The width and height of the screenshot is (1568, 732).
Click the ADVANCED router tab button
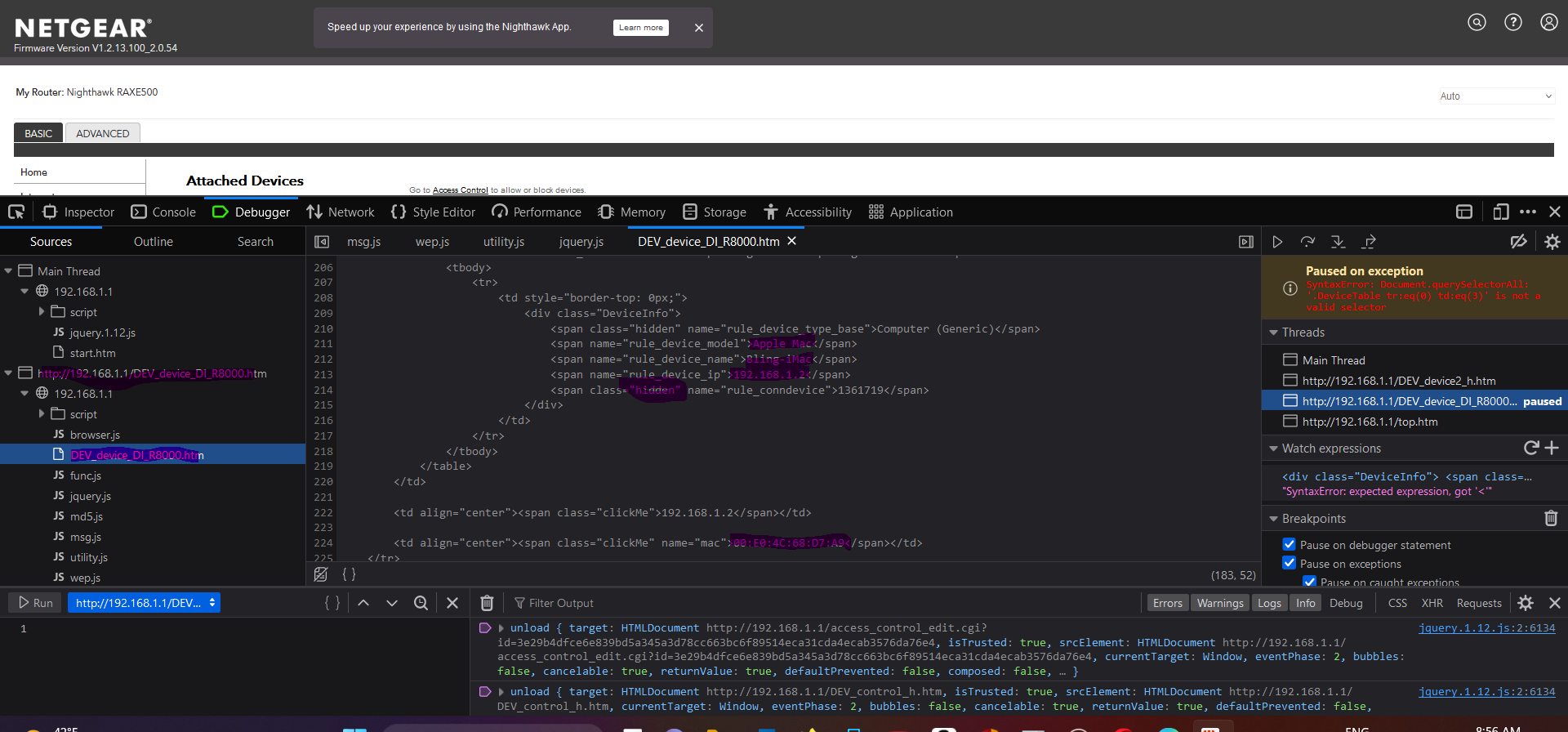tap(103, 133)
